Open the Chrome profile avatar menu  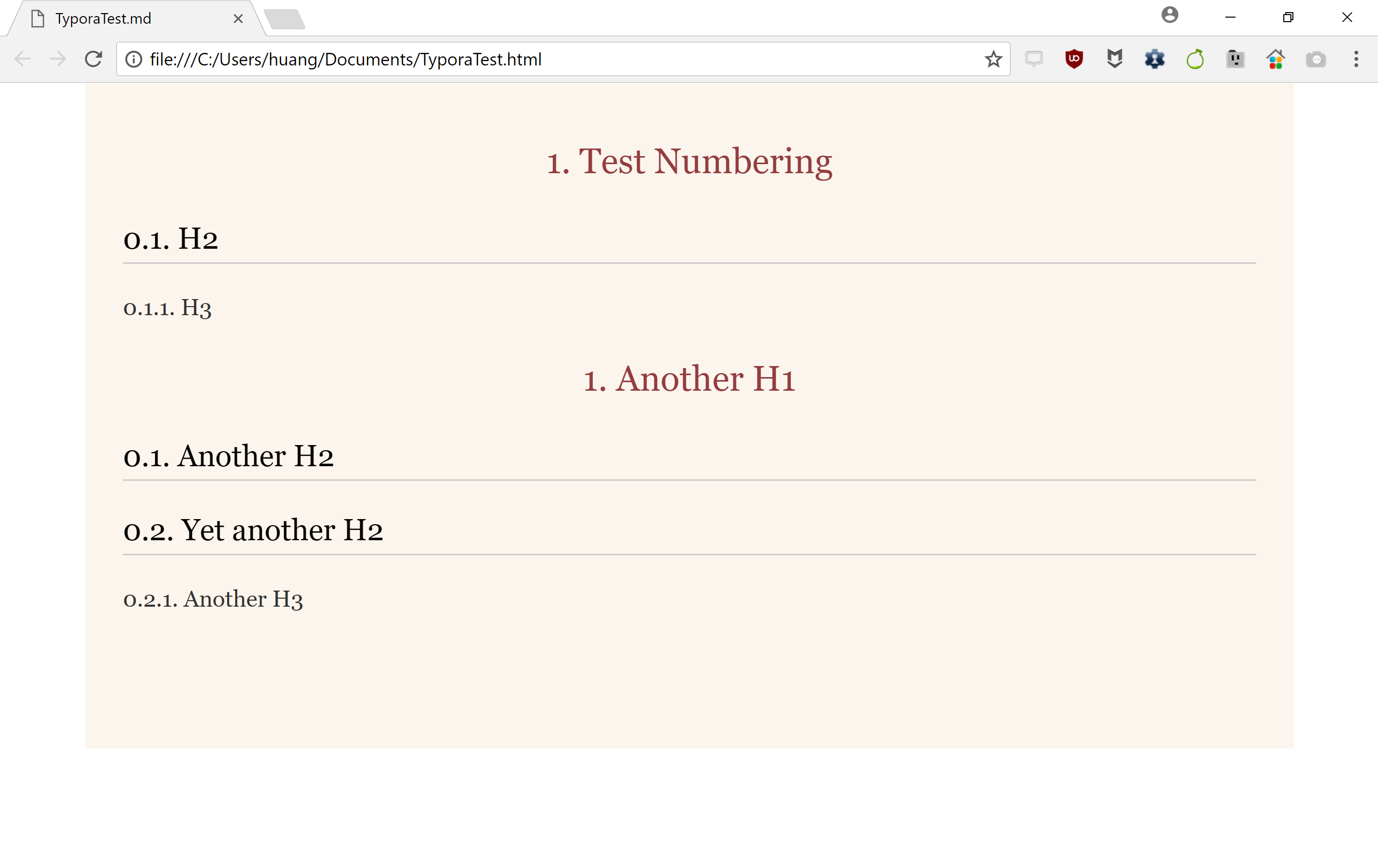point(1169,17)
